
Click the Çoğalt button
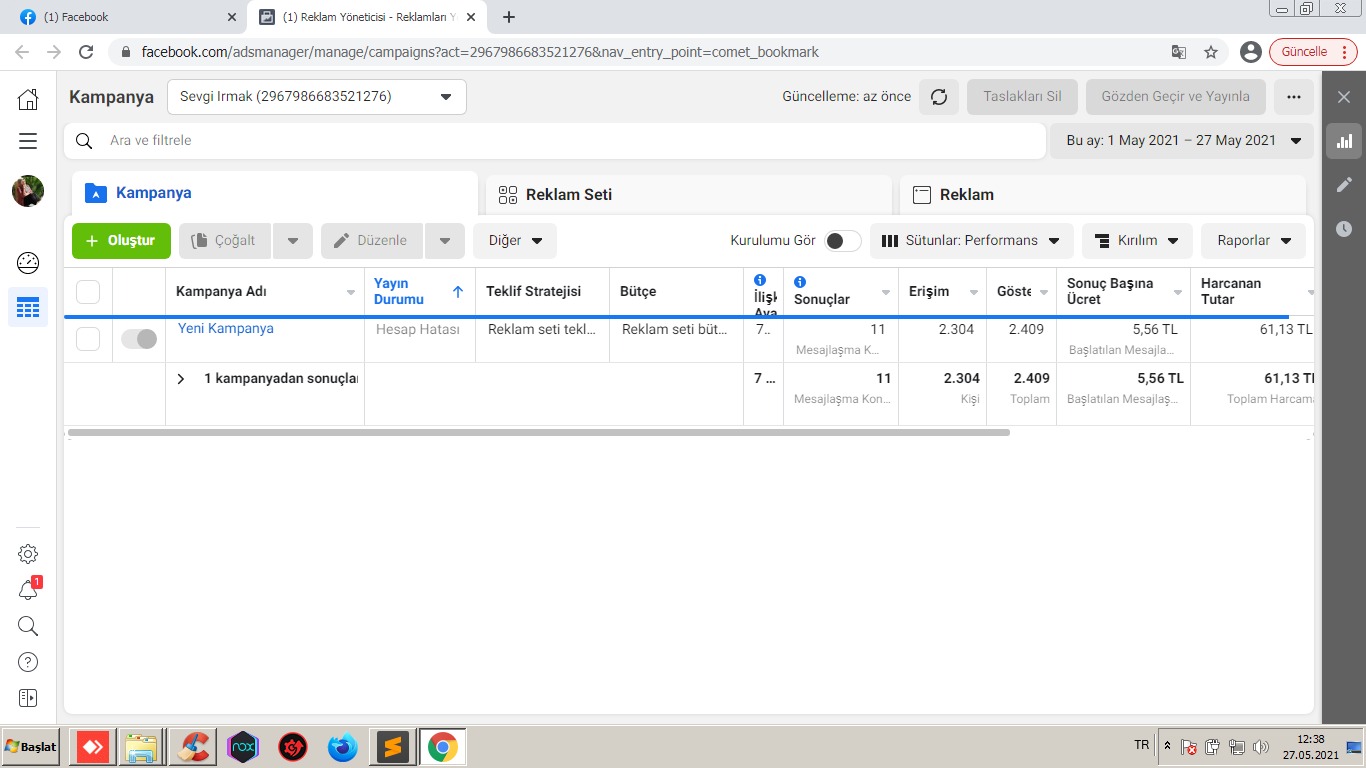click(225, 241)
